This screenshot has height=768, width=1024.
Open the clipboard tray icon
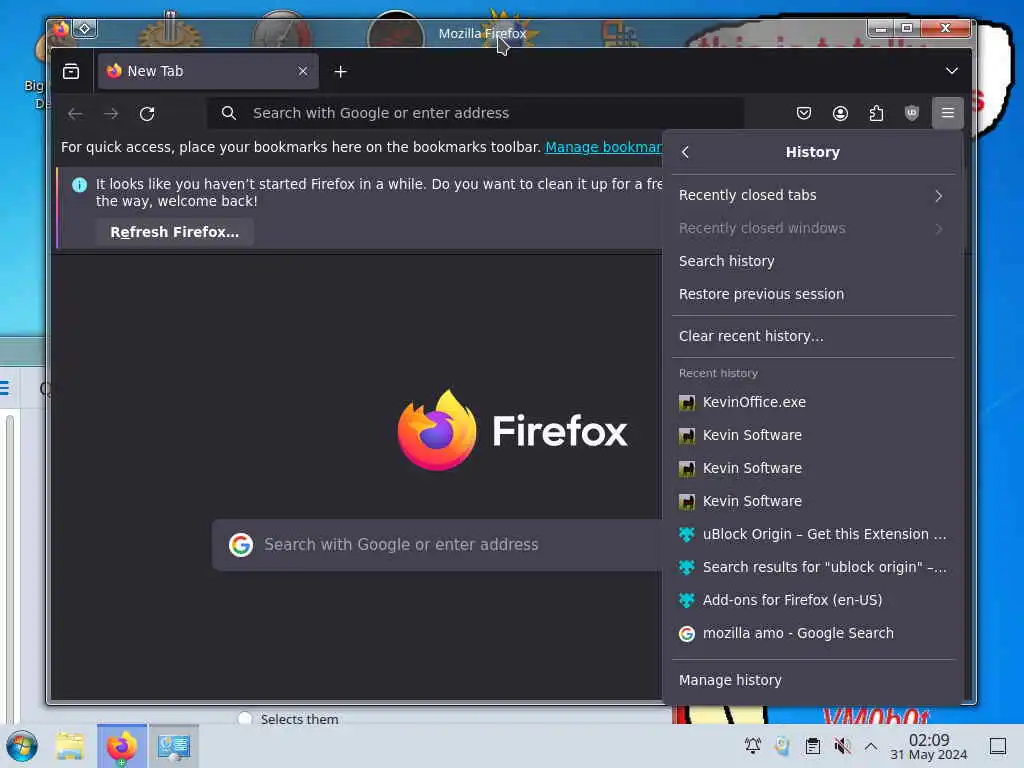pyautogui.click(x=812, y=746)
